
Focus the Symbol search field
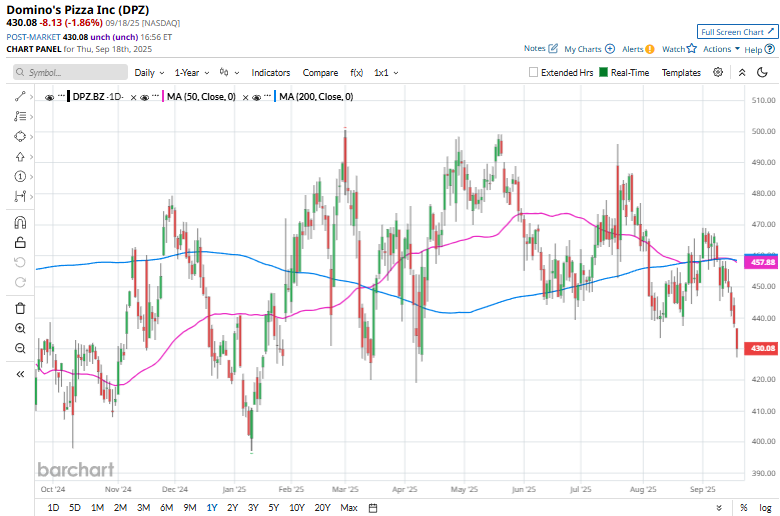(x=70, y=72)
